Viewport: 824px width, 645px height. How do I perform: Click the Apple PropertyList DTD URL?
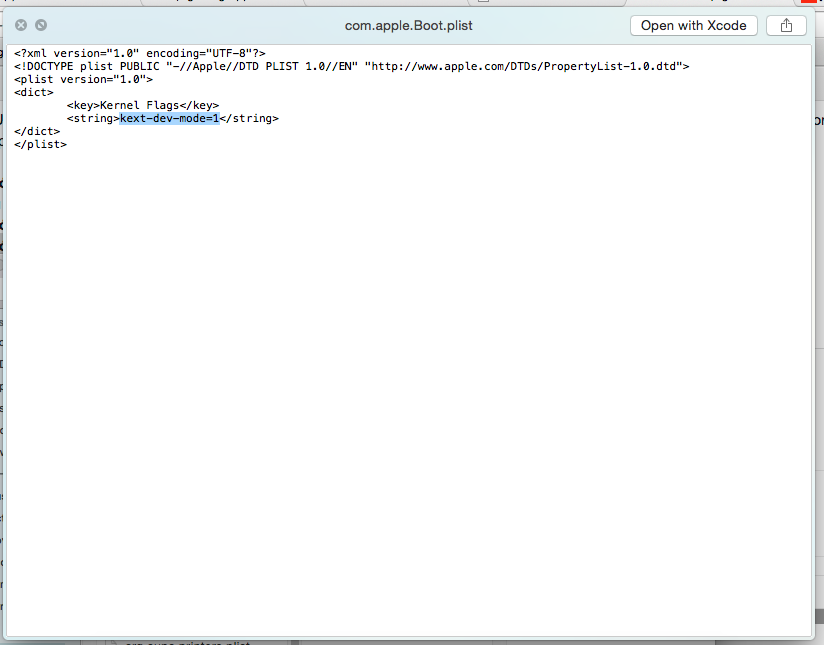pos(527,66)
